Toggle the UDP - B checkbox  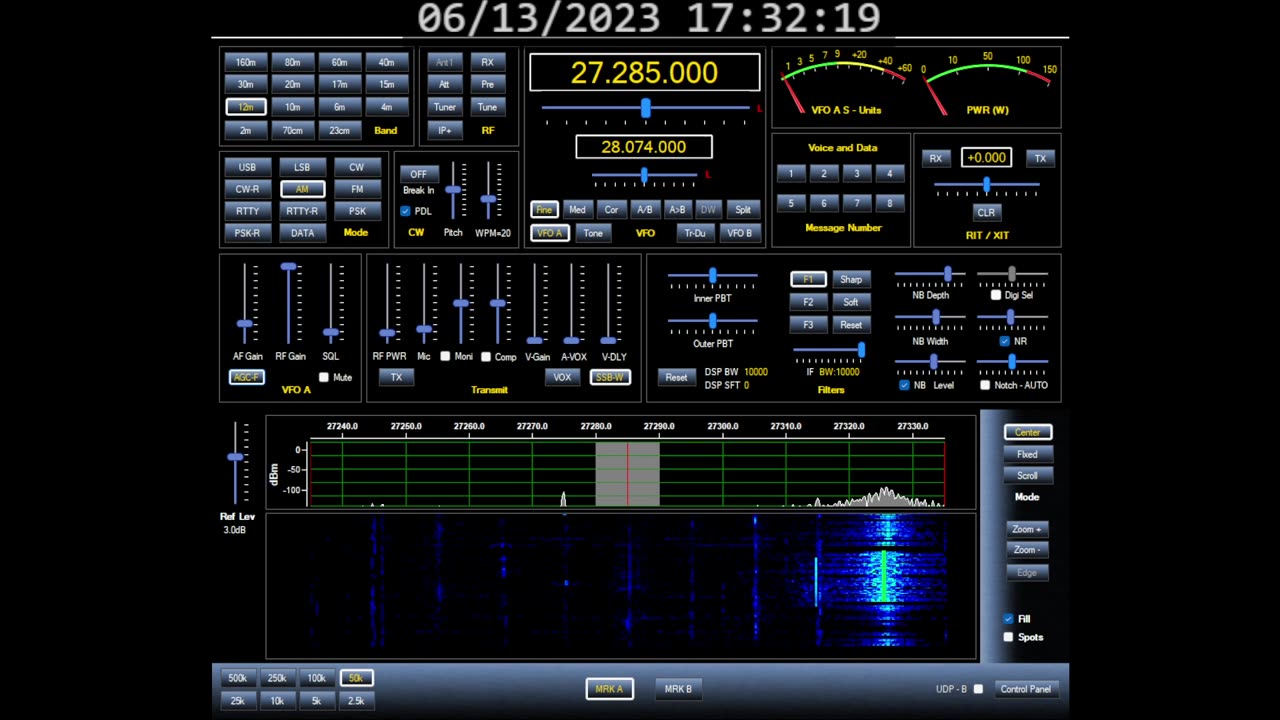(978, 689)
